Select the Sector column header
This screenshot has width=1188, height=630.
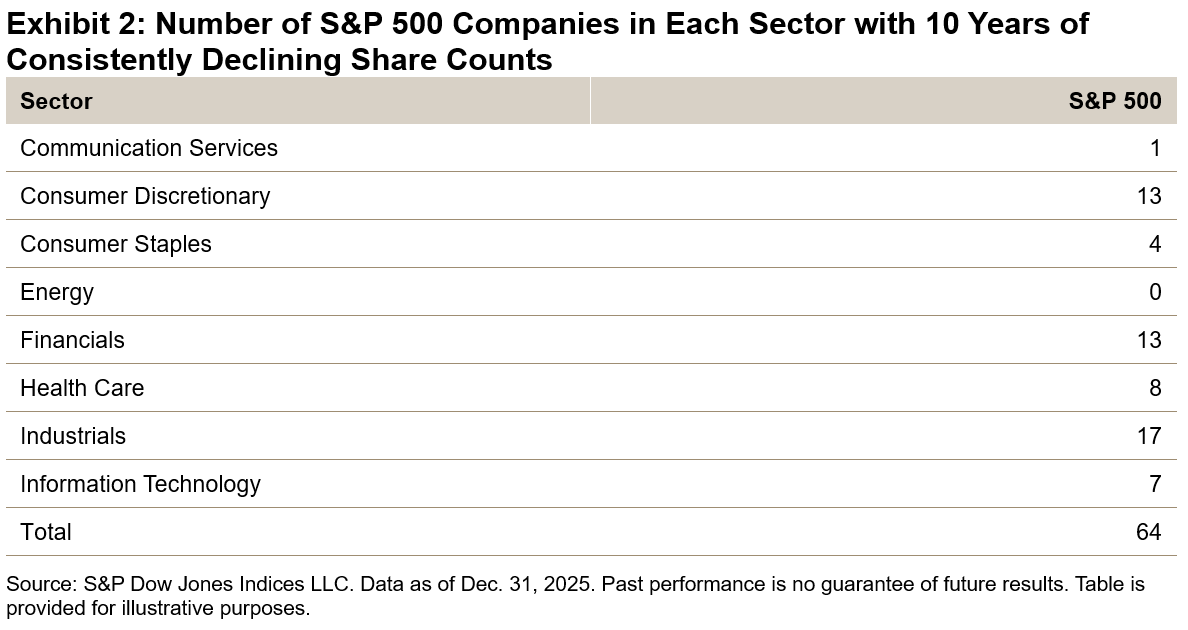tap(56, 101)
